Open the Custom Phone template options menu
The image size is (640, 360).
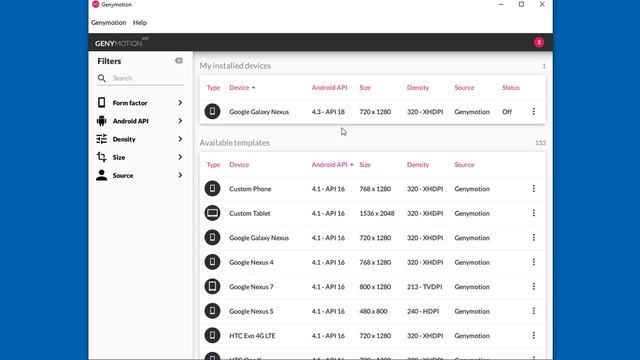[x=533, y=189]
